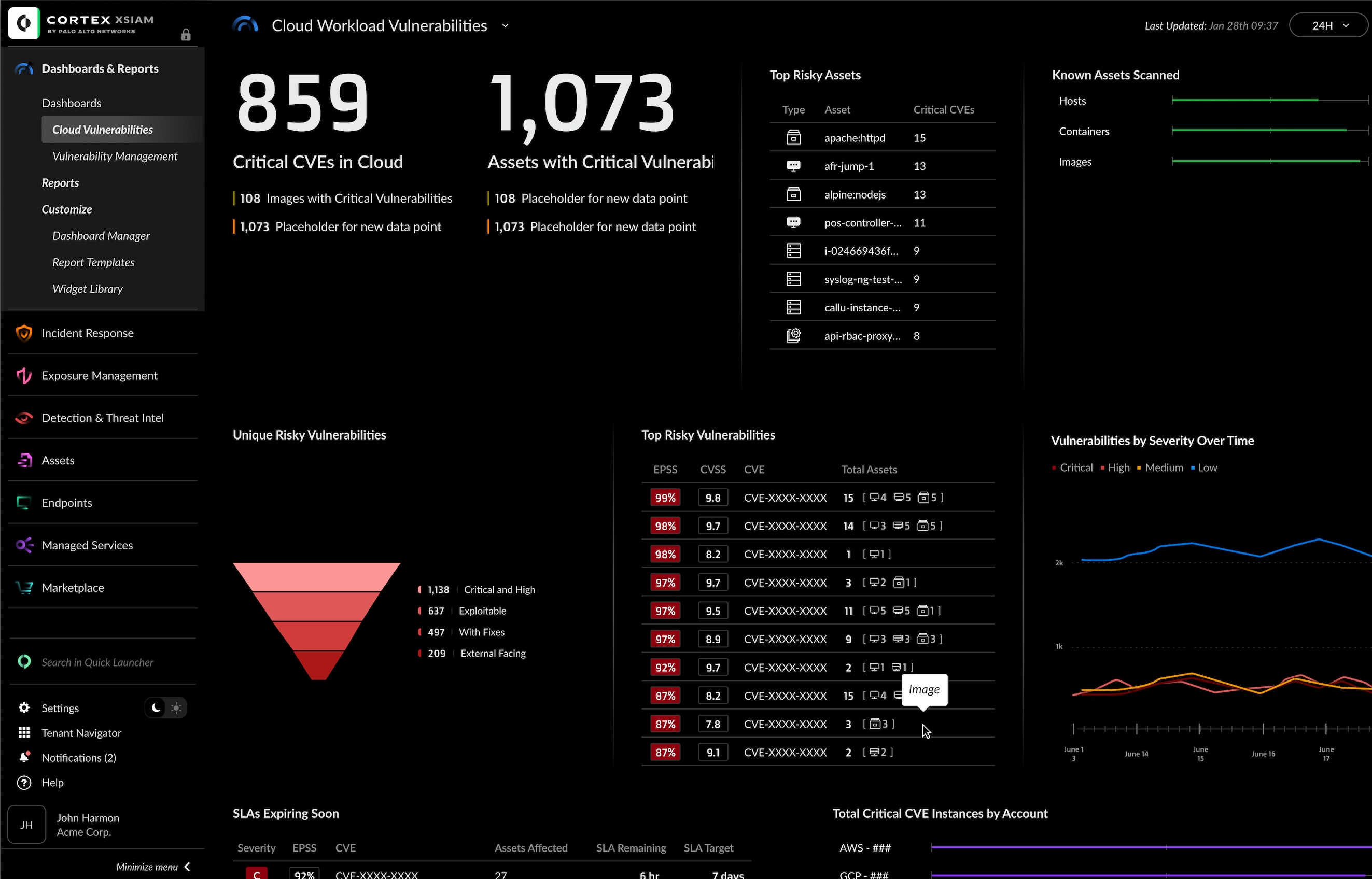Open Dashboard Manager settings link
Viewport: 1372px width, 879px height.
pos(101,235)
